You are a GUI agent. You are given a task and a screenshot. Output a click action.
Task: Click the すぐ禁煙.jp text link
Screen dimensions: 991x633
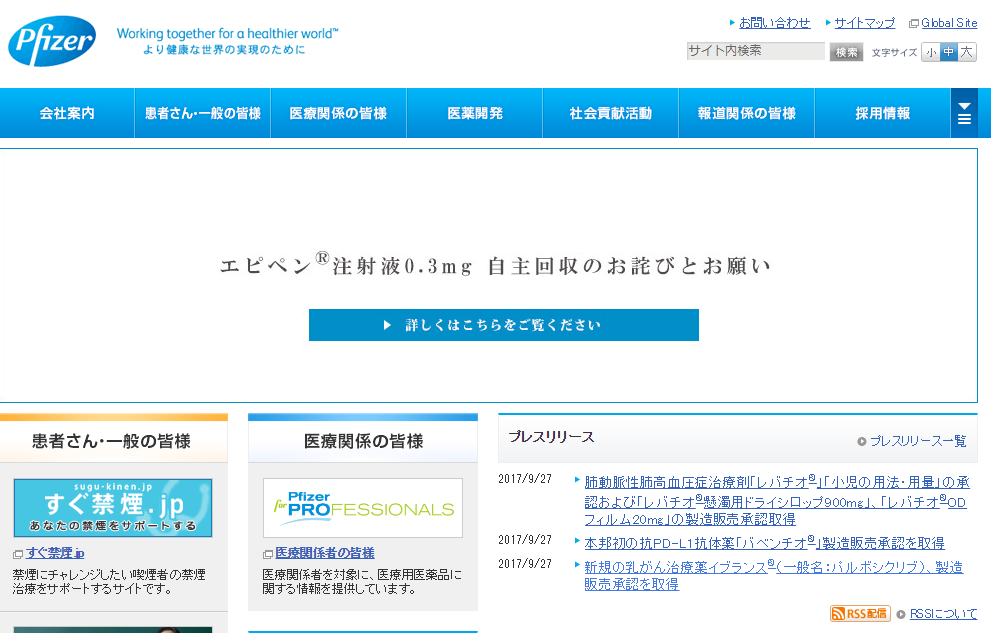(x=56, y=553)
